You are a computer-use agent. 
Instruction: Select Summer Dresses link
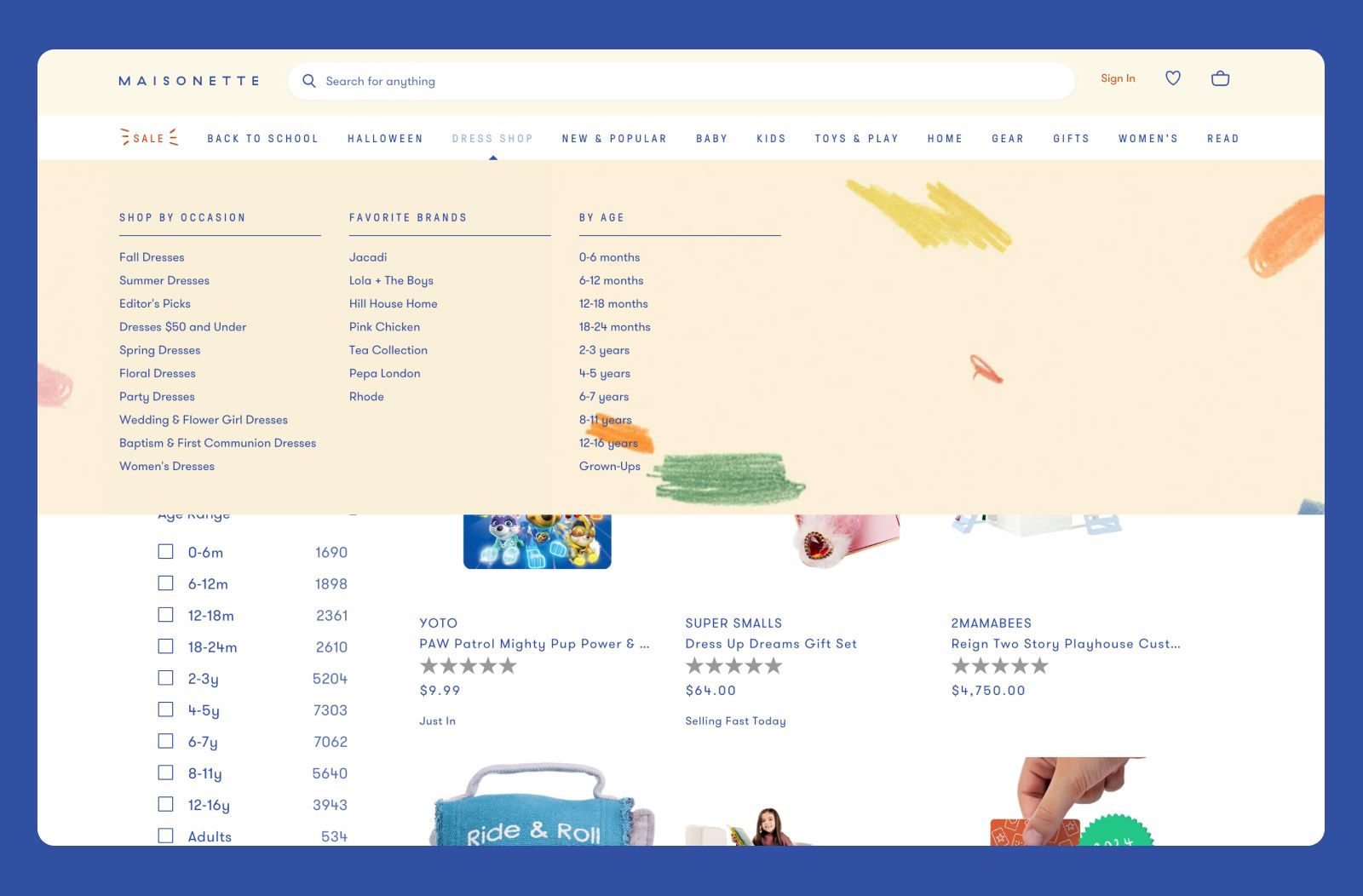pyautogui.click(x=164, y=280)
